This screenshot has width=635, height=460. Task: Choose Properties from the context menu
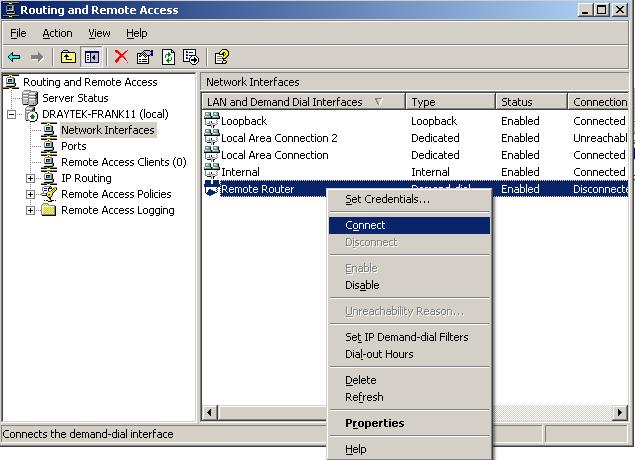click(409, 423)
